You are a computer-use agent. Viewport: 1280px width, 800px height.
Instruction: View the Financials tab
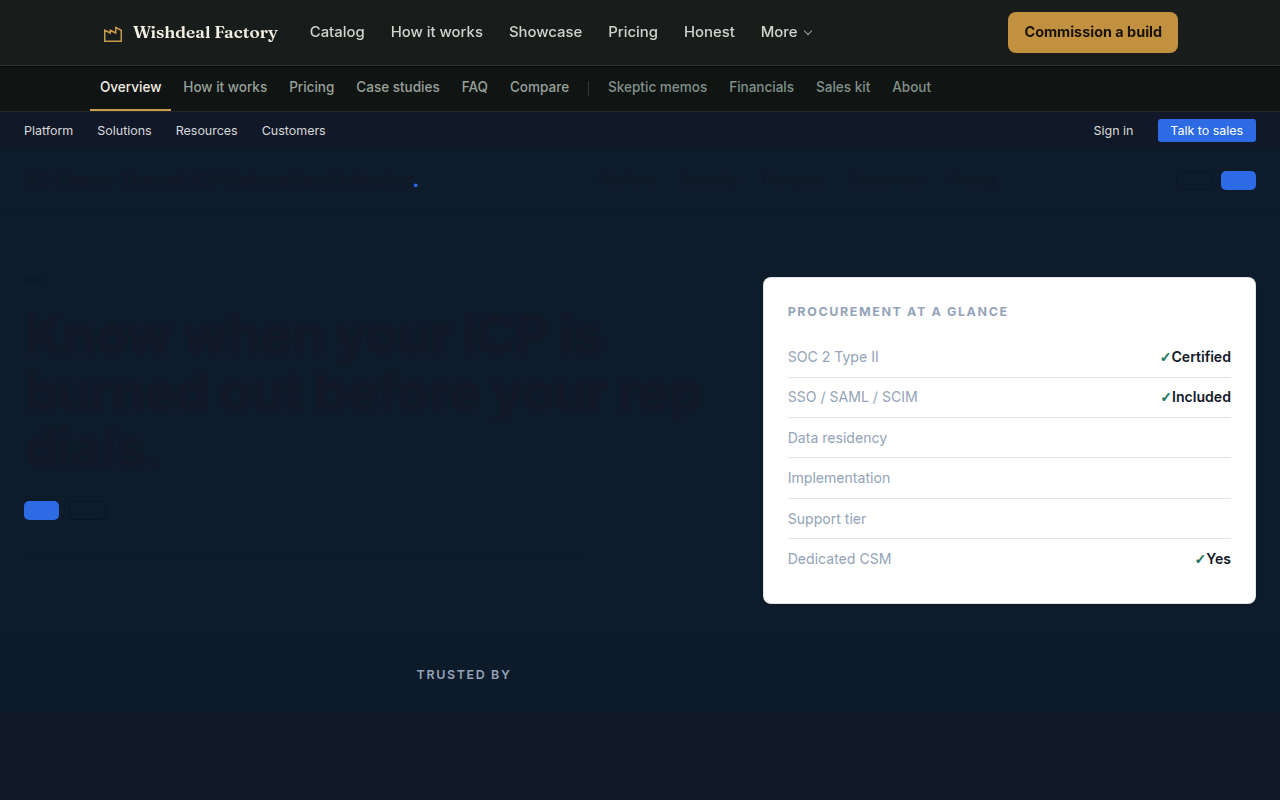(x=761, y=87)
